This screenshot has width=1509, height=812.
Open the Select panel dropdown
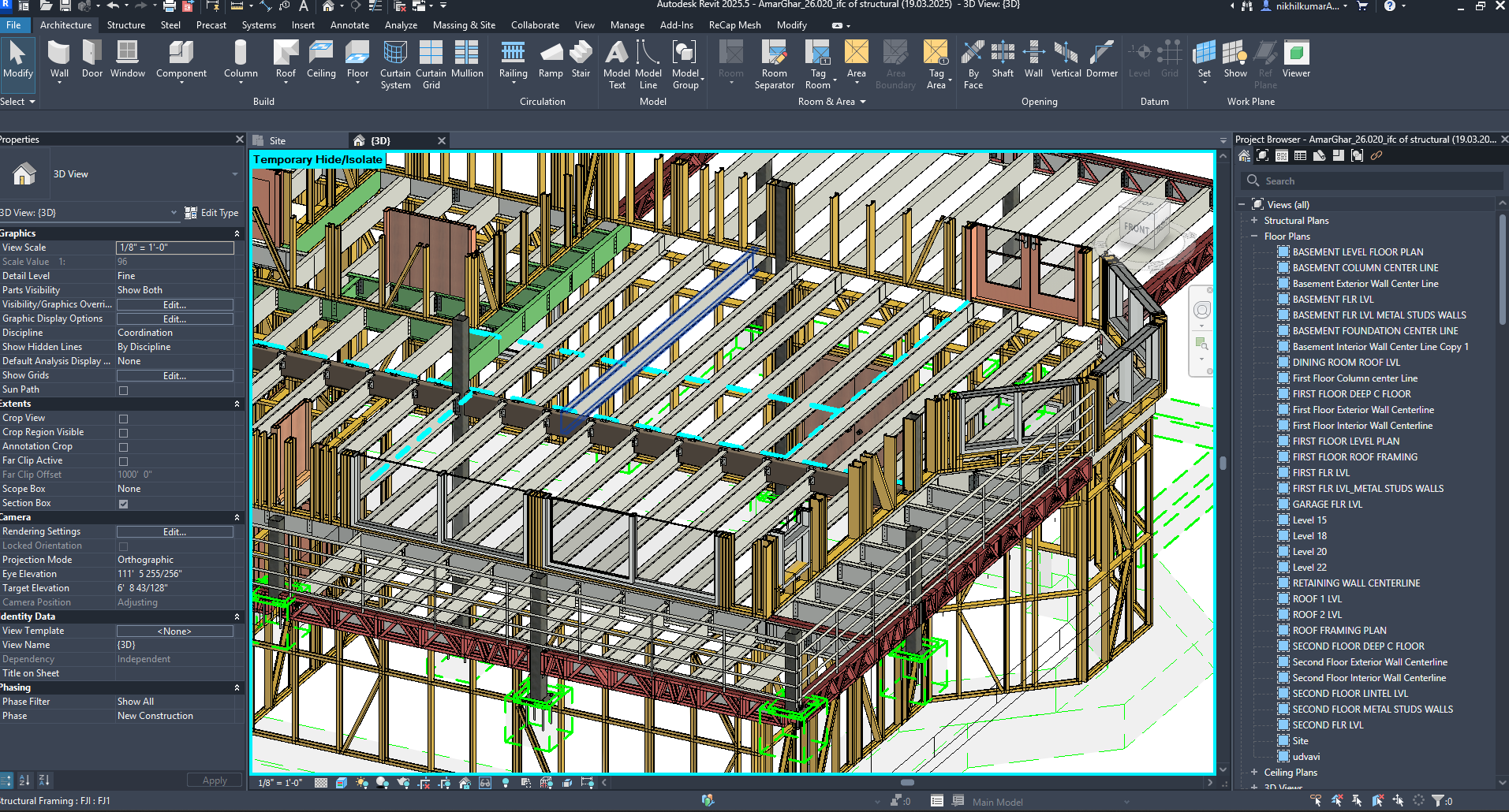pyautogui.click(x=17, y=102)
